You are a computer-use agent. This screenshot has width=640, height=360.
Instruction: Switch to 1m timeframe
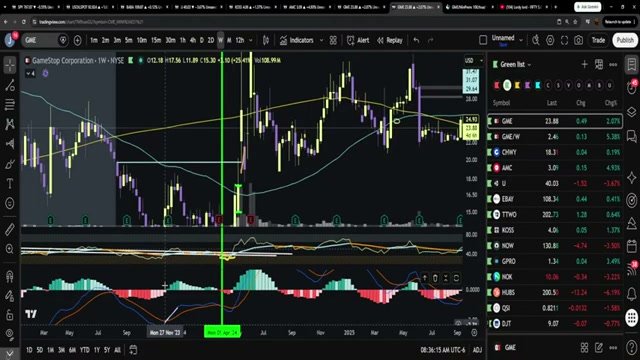click(94, 40)
